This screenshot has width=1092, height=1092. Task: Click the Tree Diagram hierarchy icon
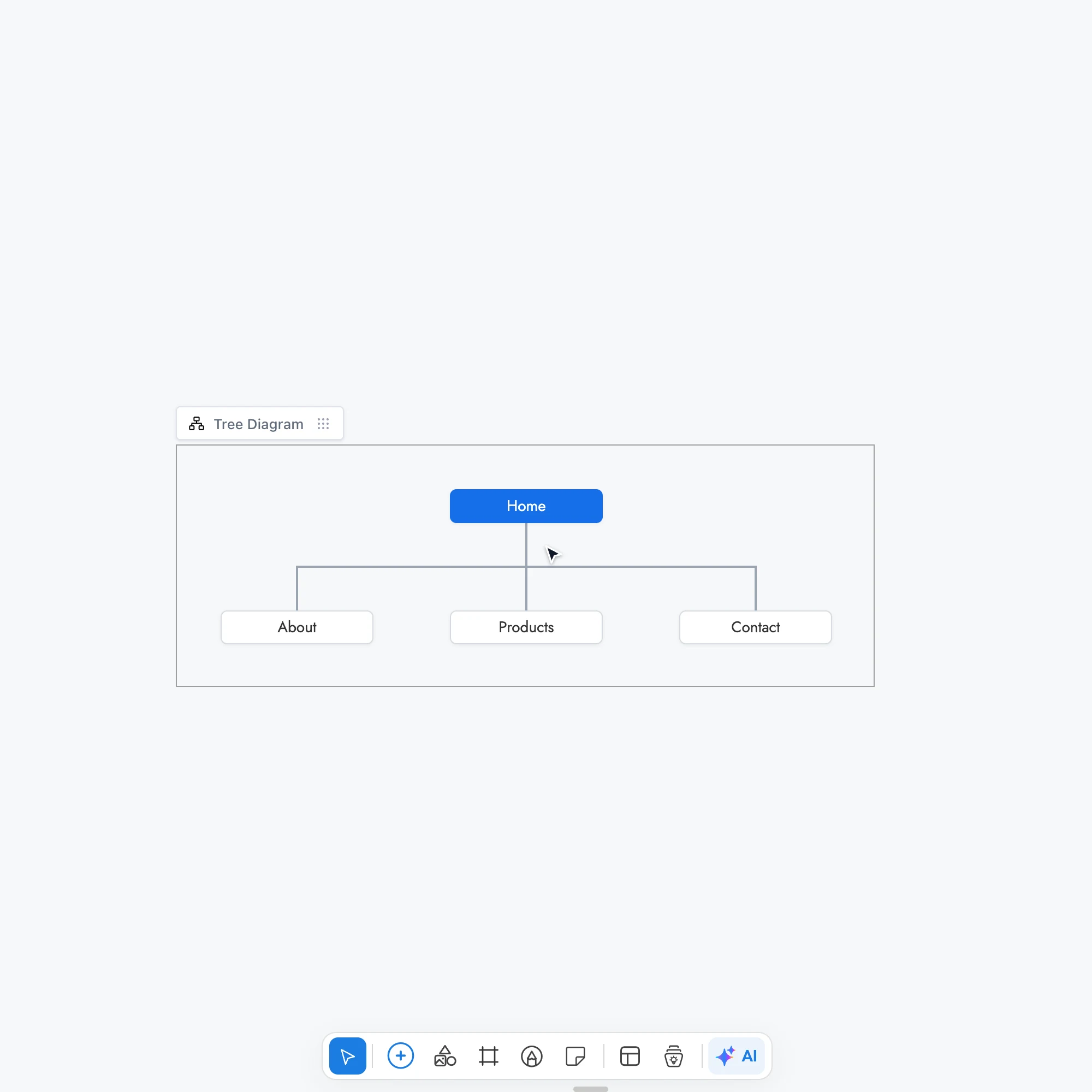pyautogui.click(x=196, y=423)
